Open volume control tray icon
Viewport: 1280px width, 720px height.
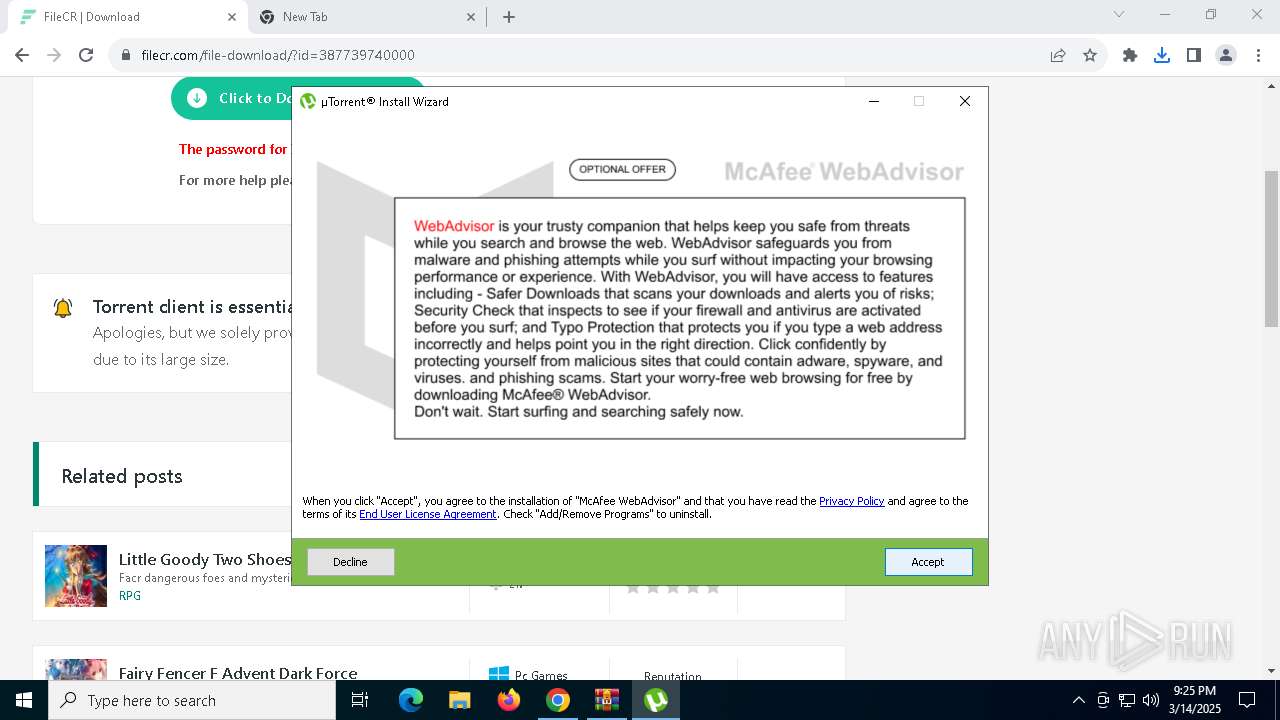1151,700
